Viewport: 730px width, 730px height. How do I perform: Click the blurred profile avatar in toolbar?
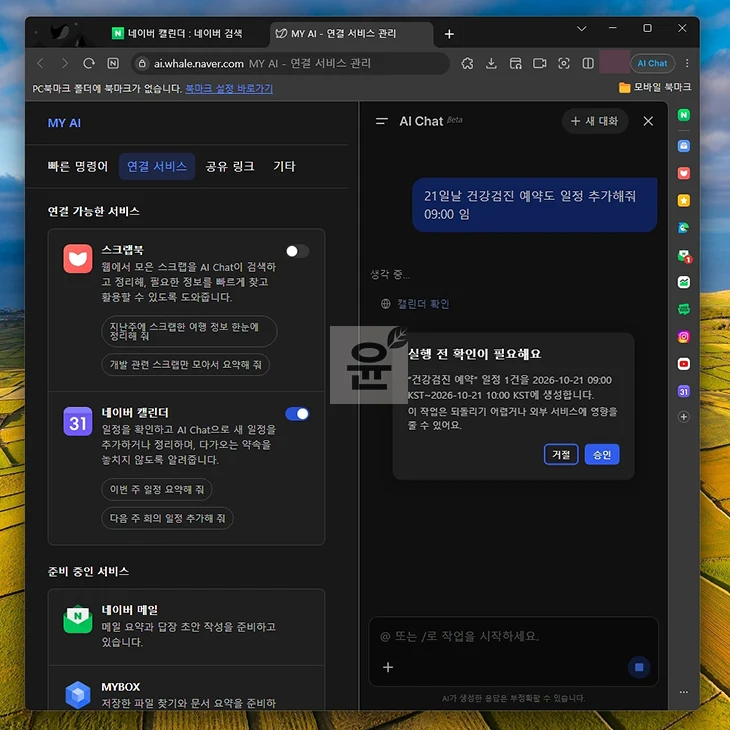[615, 62]
